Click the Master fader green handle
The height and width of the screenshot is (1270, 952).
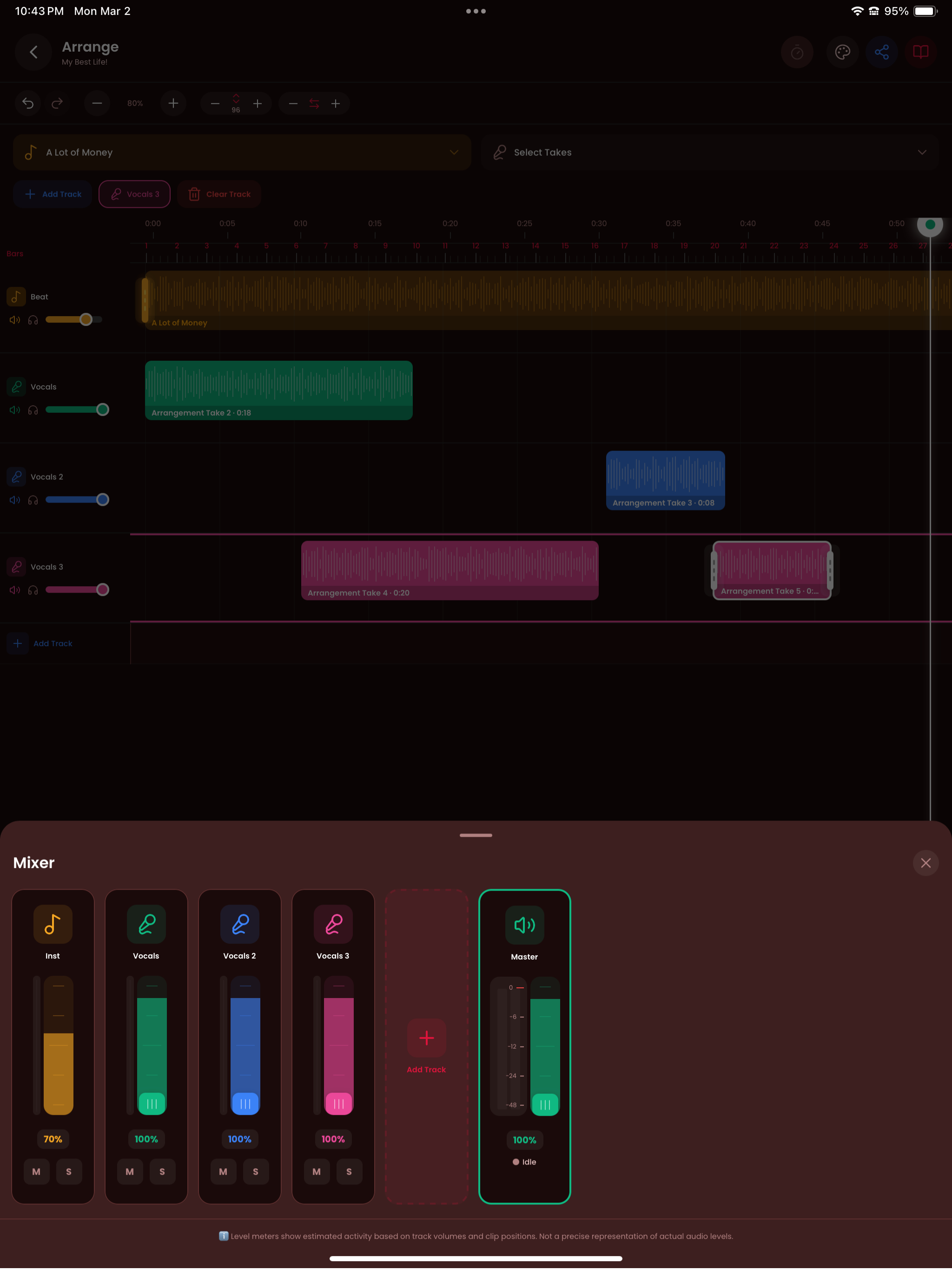click(x=545, y=1104)
